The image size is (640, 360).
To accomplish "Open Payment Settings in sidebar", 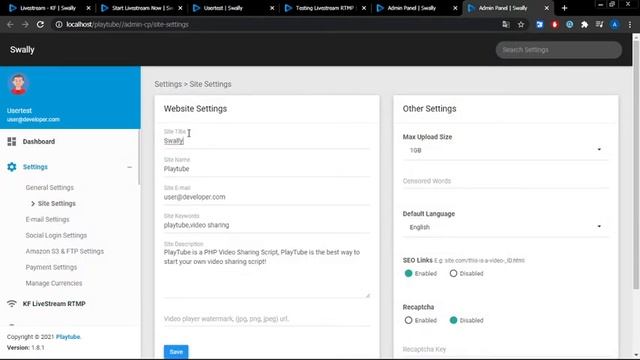I will coord(51,267).
